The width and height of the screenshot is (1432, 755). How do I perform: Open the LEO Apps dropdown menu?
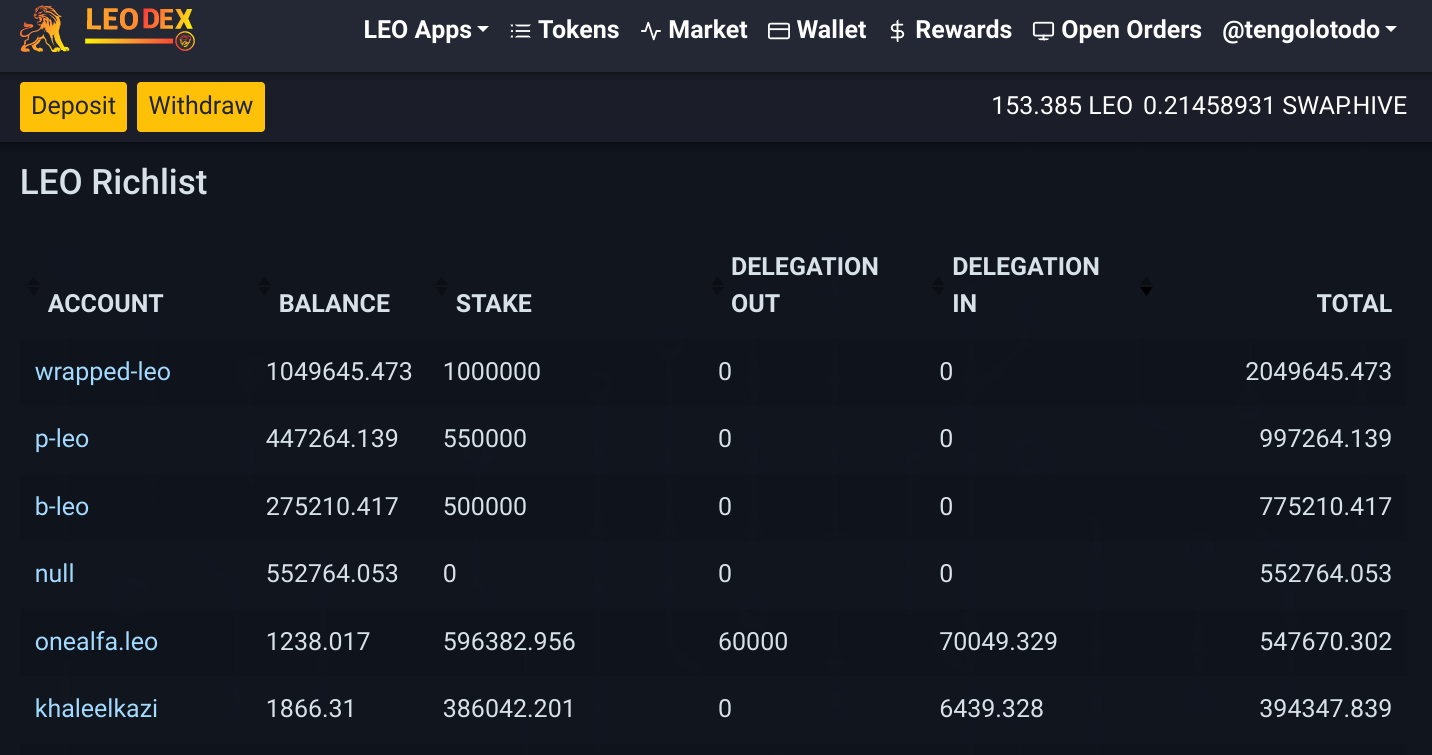426,30
